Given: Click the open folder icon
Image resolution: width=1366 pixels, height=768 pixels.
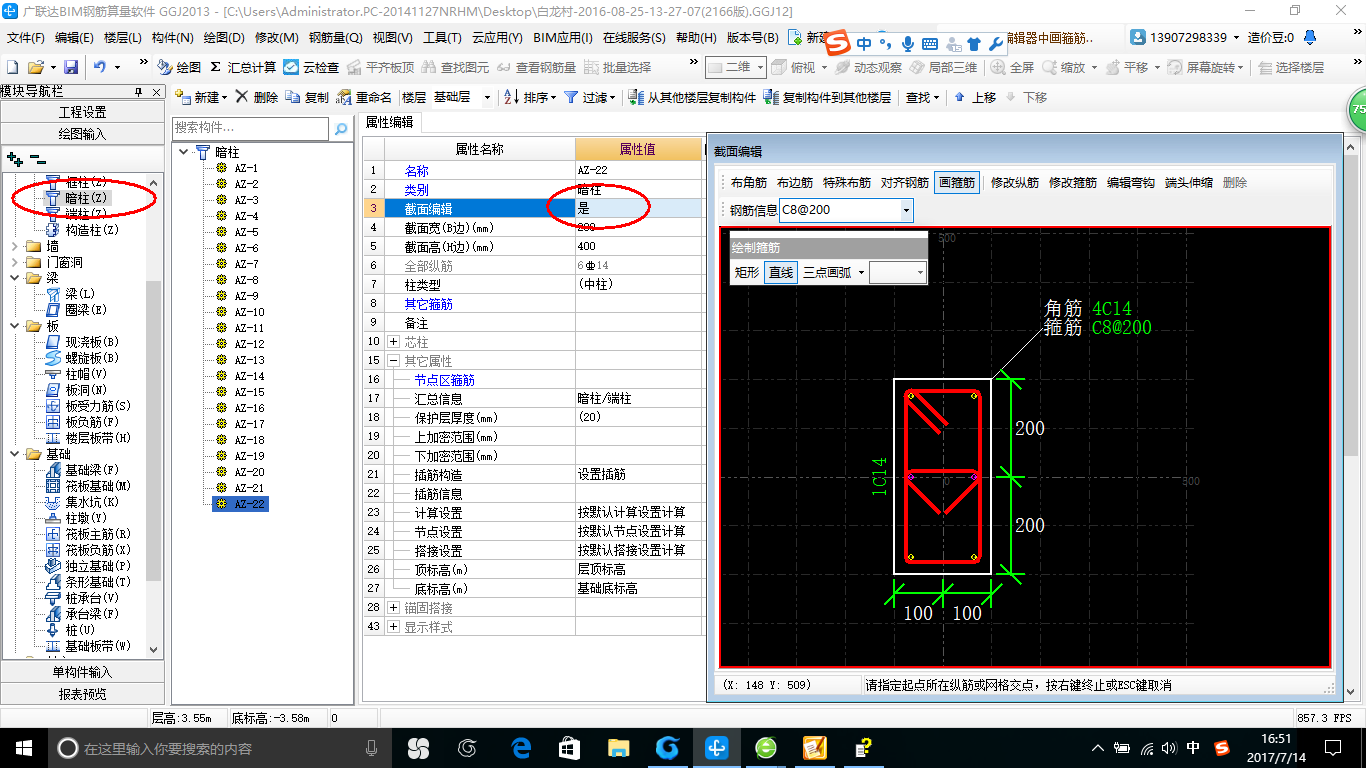Looking at the screenshot, I should [x=35, y=67].
